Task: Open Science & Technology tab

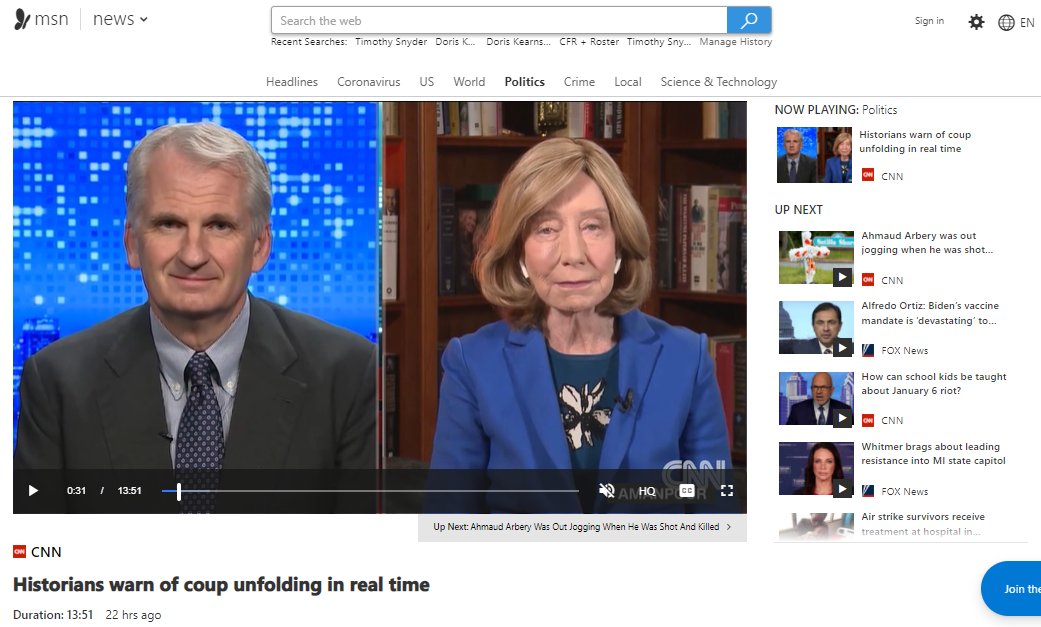Action: tap(718, 82)
